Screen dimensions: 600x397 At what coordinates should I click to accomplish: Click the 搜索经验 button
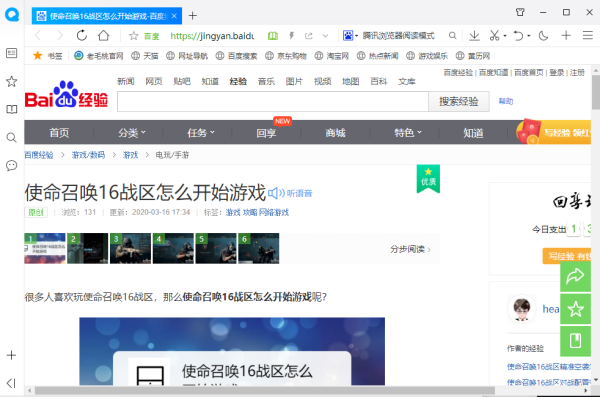click(459, 101)
